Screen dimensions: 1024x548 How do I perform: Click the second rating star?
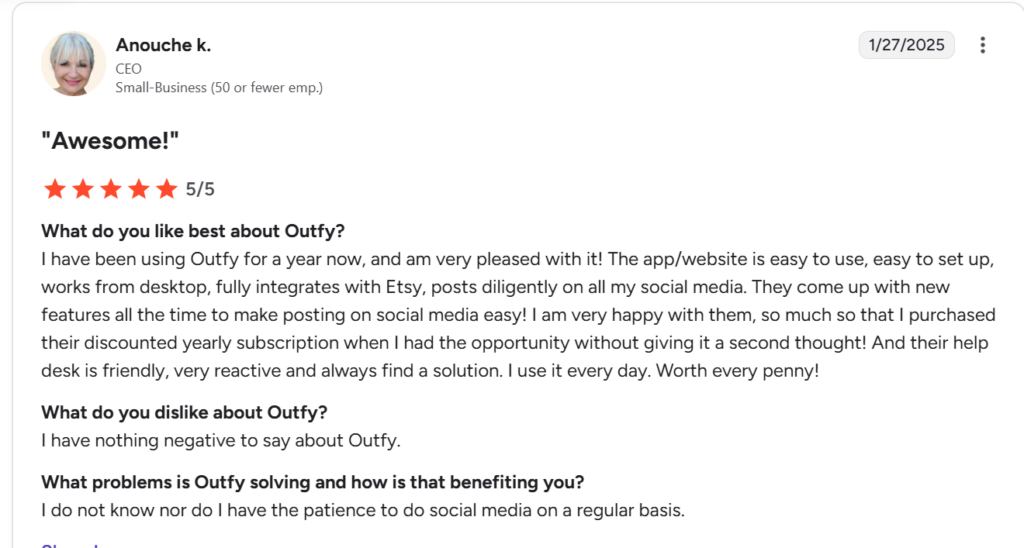[x=82, y=189]
